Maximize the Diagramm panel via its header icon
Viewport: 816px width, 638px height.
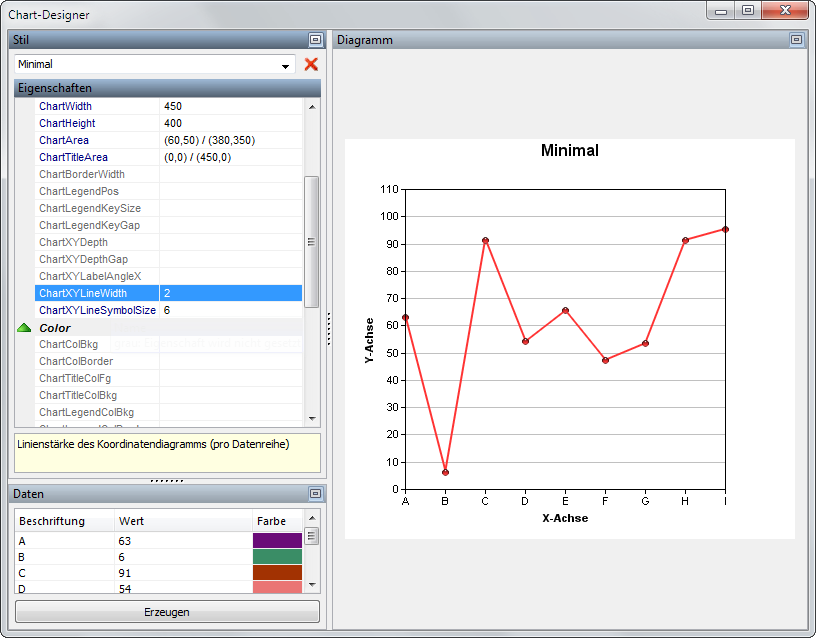[x=796, y=40]
